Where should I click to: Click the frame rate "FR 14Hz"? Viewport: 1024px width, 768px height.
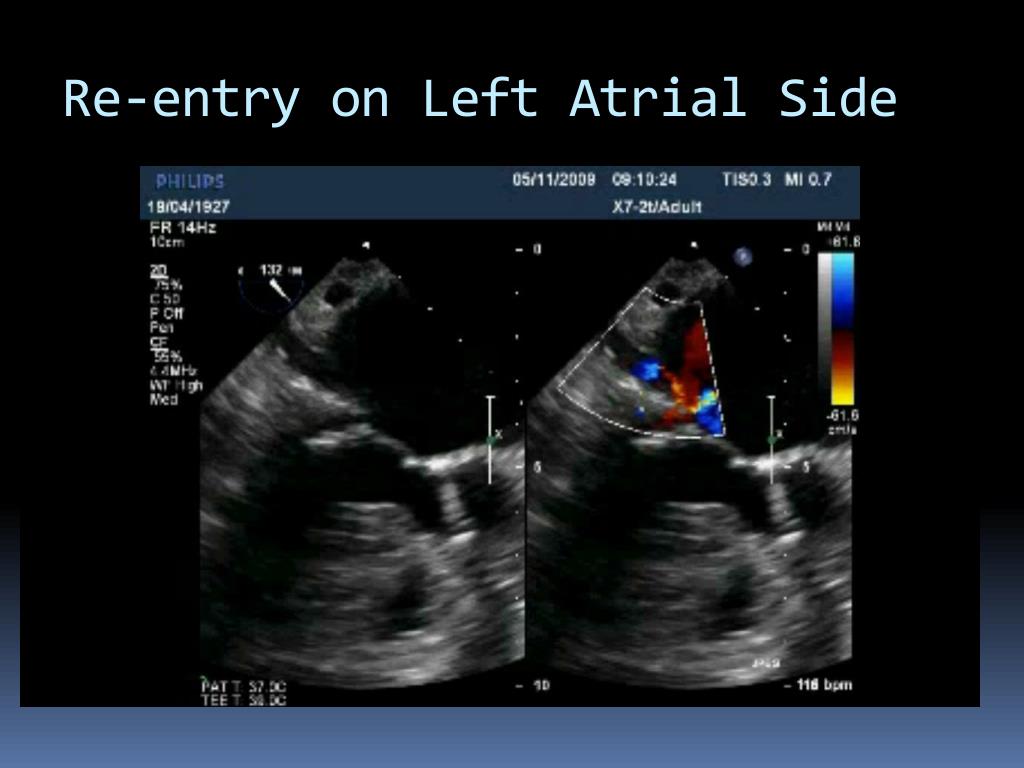[183, 228]
